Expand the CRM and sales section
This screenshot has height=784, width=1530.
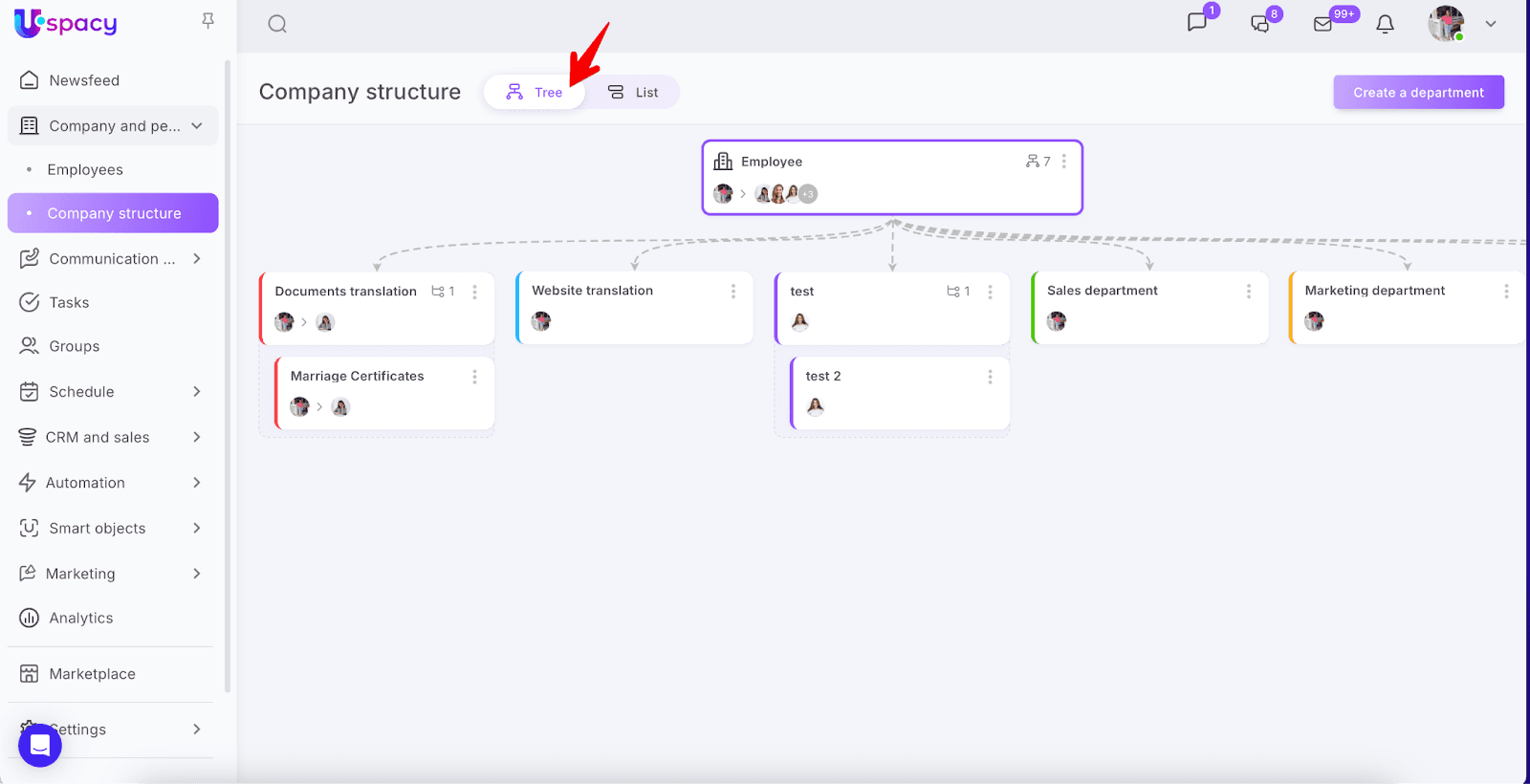[197, 437]
